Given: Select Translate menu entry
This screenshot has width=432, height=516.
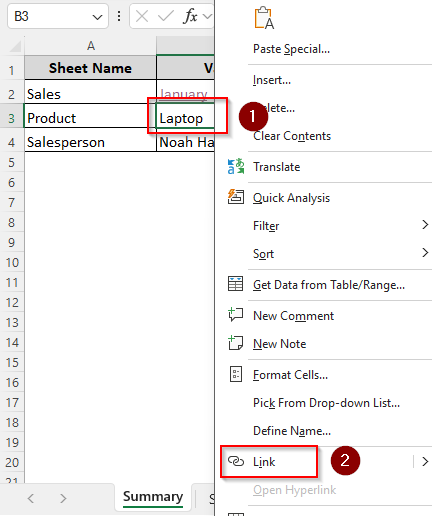Looking at the screenshot, I should click(x=277, y=167).
